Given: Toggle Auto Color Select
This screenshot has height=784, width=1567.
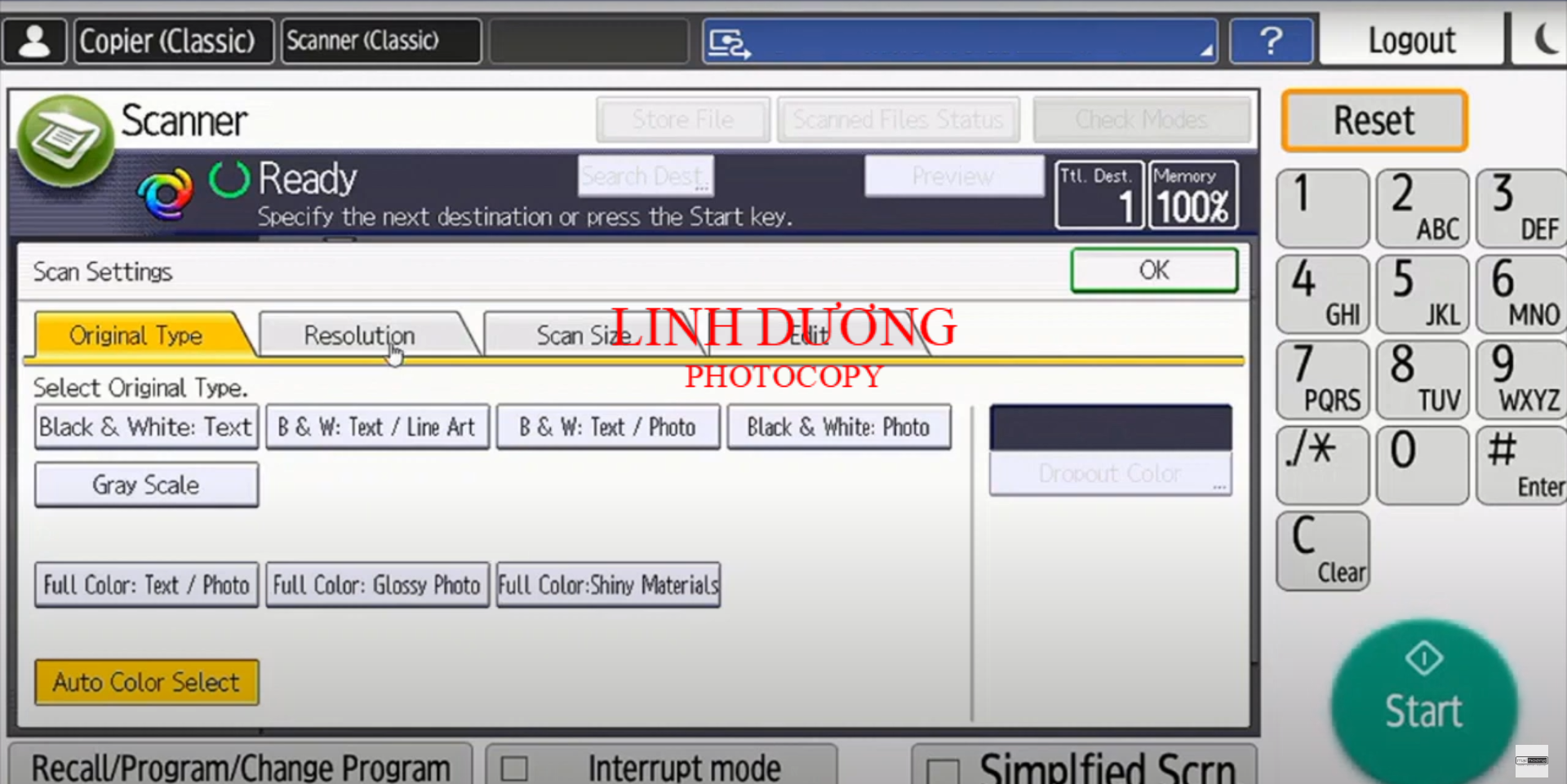Looking at the screenshot, I should coord(145,682).
